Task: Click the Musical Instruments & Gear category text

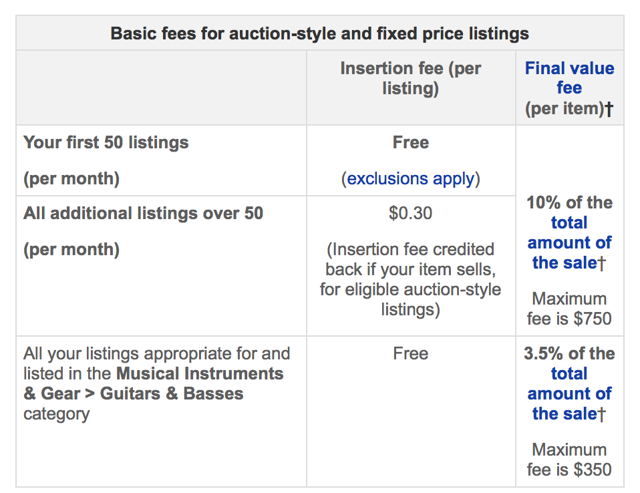Action: 153,384
